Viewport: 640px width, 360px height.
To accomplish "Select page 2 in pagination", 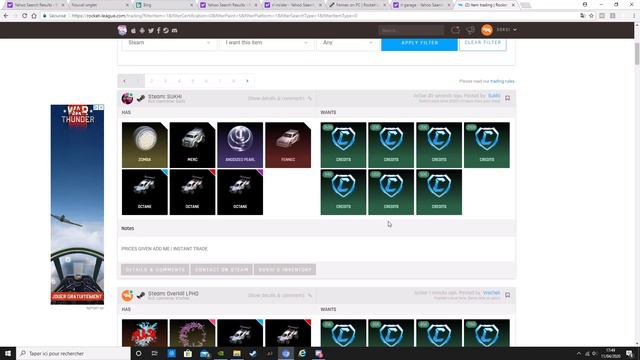I will (x=151, y=81).
